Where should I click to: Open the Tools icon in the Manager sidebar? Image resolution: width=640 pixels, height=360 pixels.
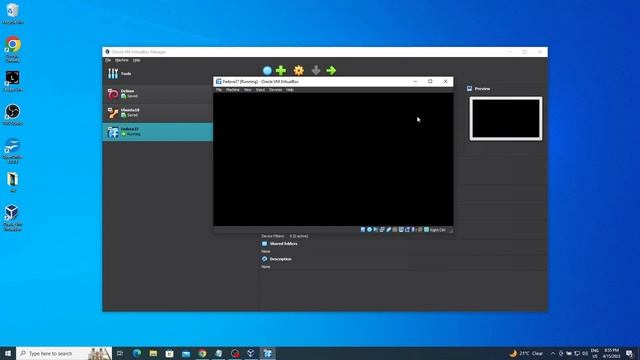point(113,73)
